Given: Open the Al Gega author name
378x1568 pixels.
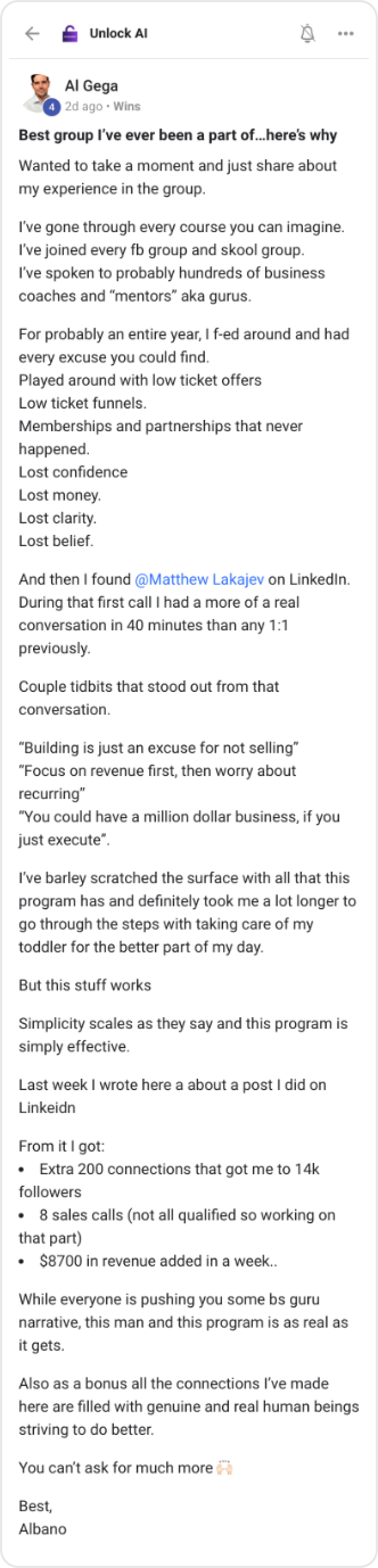Looking at the screenshot, I should [91, 86].
